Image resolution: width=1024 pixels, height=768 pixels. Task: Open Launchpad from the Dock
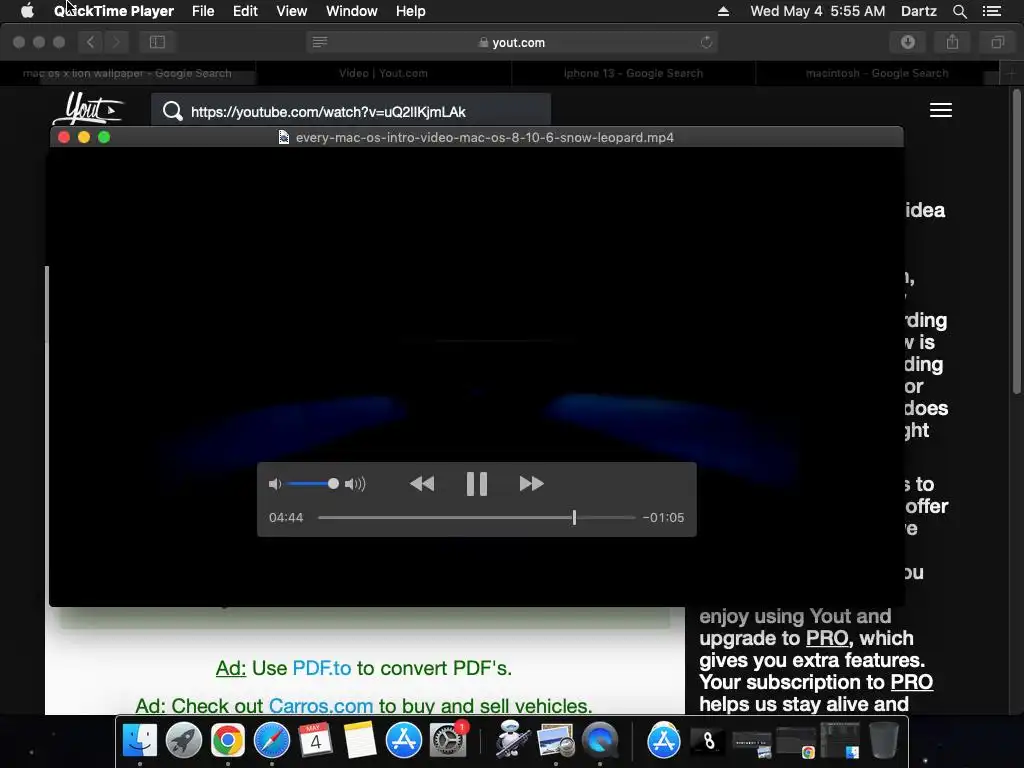[184, 741]
